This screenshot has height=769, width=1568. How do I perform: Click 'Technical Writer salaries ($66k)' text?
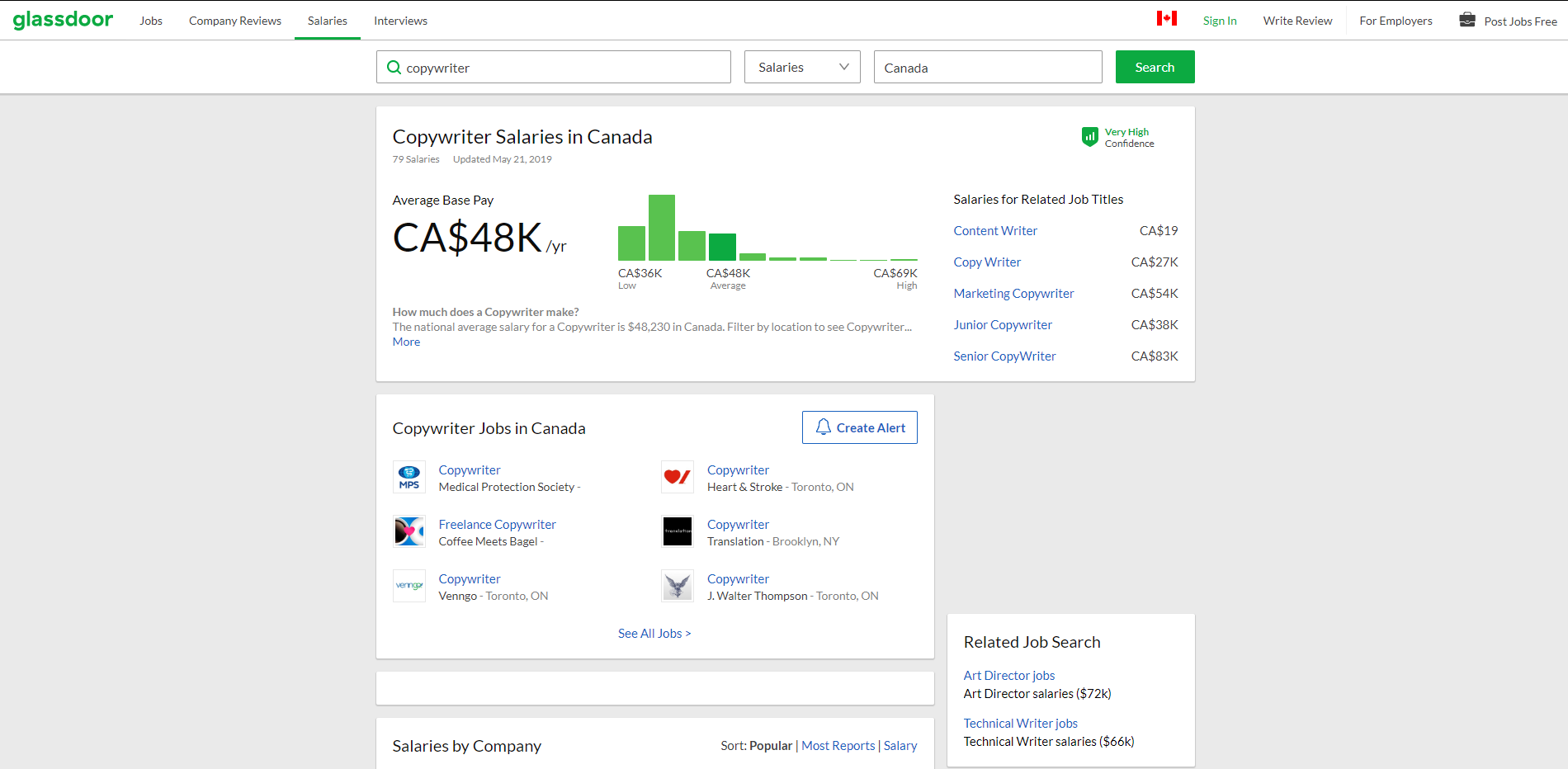click(1049, 742)
